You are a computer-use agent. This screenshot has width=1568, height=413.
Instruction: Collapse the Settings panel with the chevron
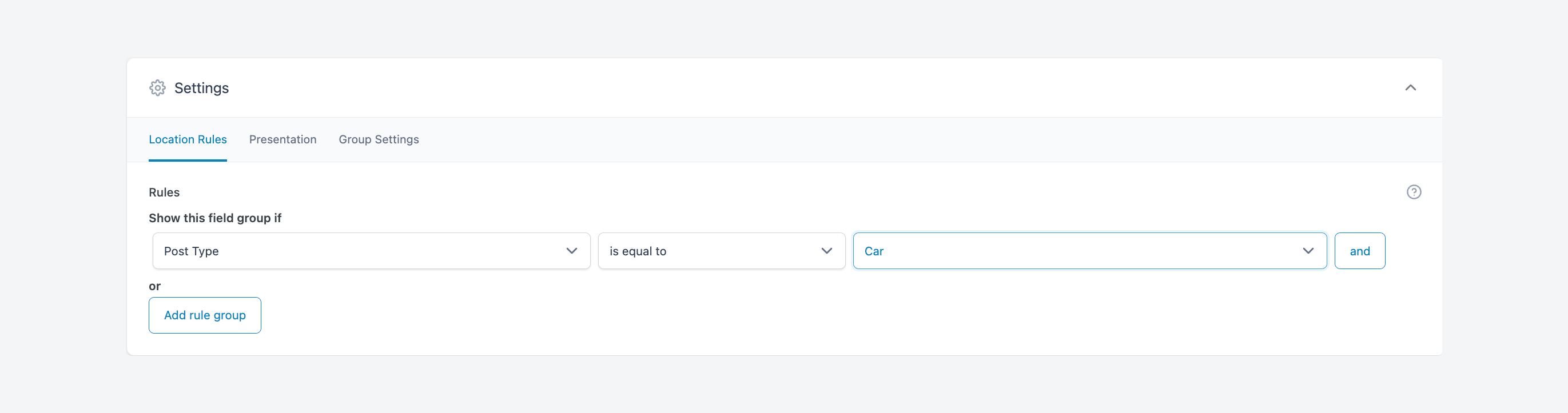pyautogui.click(x=1410, y=87)
